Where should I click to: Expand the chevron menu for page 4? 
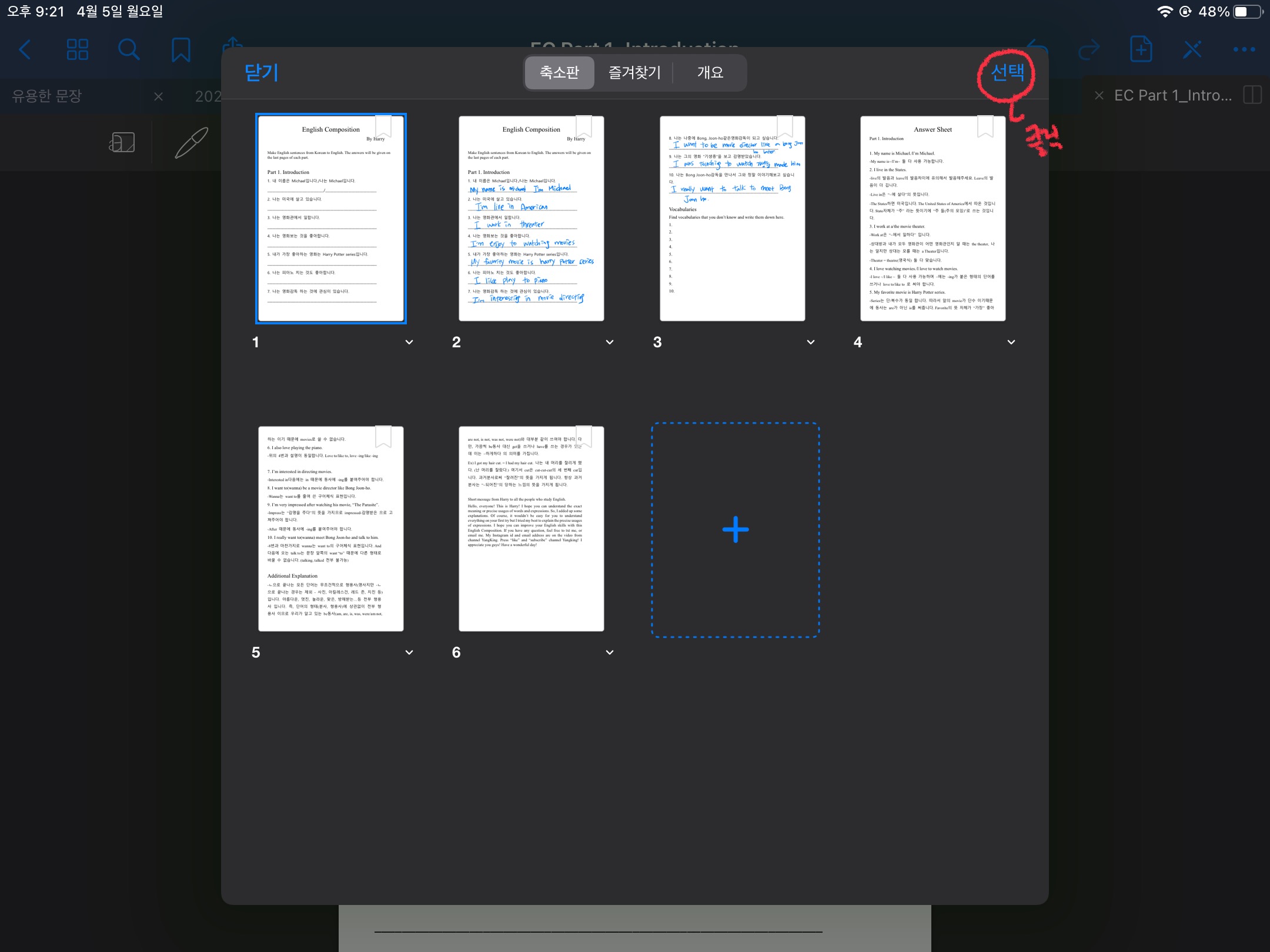1011,342
